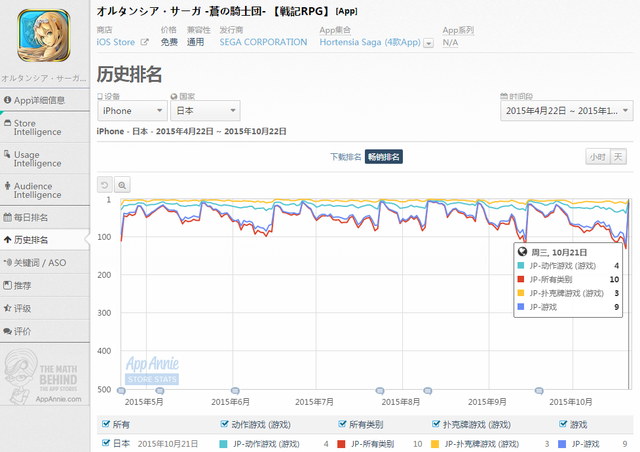The width and height of the screenshot is (640, 452).
Task: Click the event marker near 2015年6月
Action: (235, 391)
